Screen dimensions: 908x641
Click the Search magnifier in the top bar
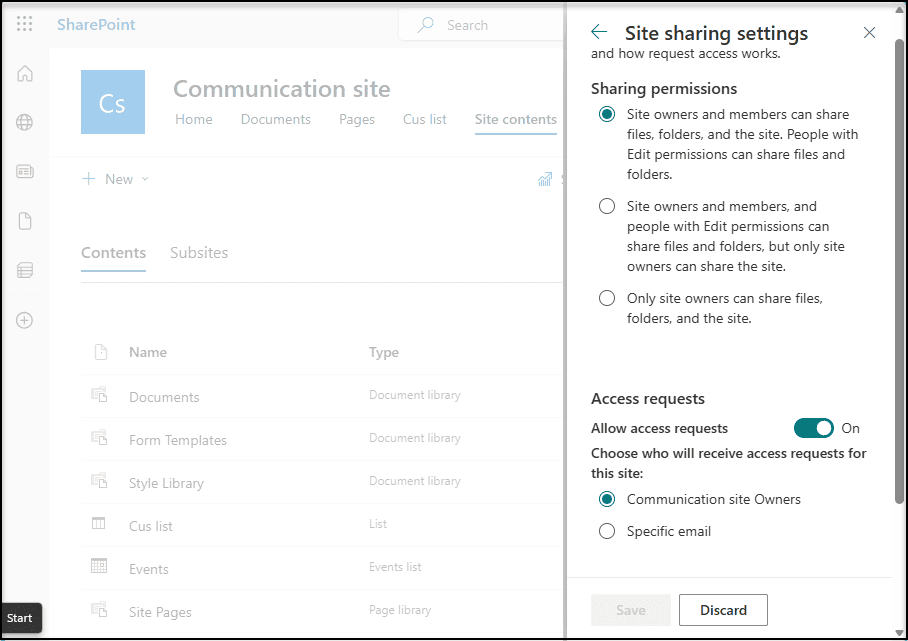pyautogui.click(x=425, y=24)
